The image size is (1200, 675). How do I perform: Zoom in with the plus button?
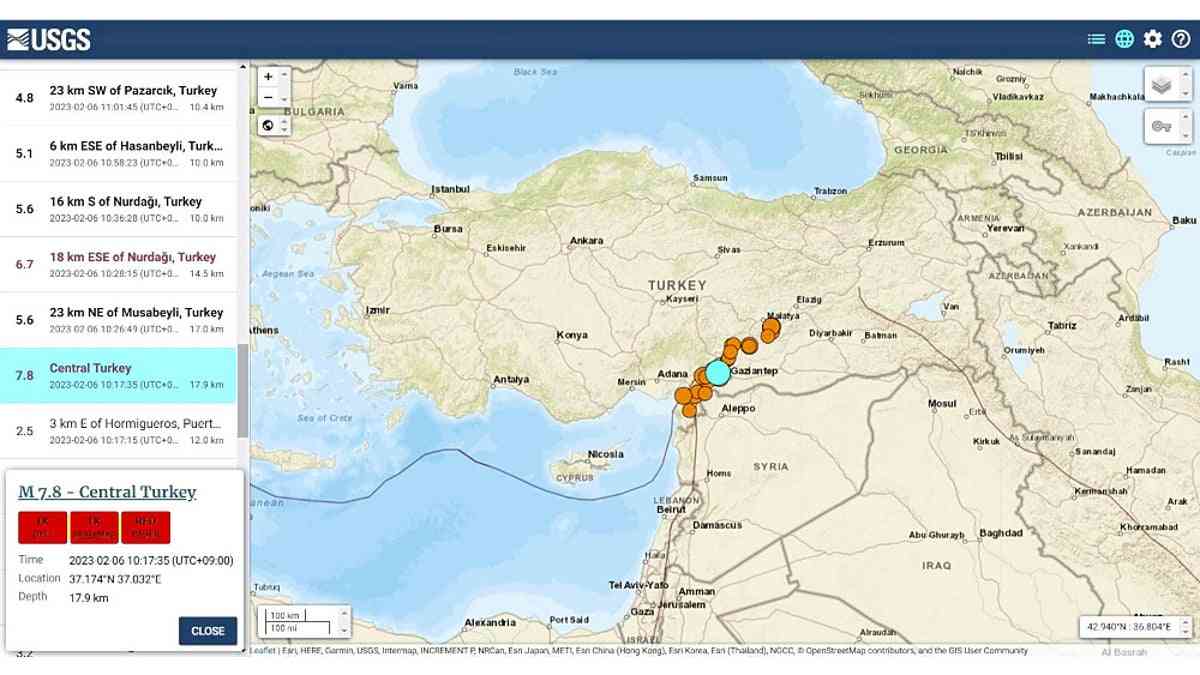(268, 76)
